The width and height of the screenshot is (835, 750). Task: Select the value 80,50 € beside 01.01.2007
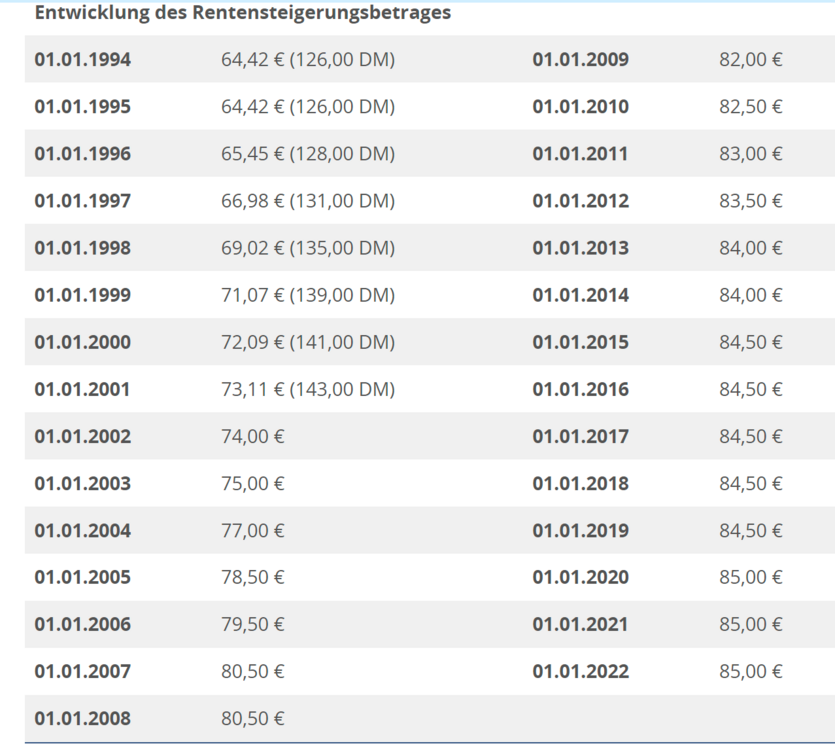coord(253,672)
